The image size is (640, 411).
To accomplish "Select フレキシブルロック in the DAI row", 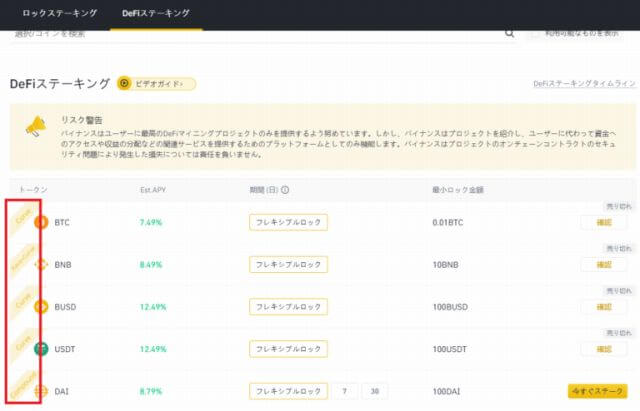I will pos(288,391).
